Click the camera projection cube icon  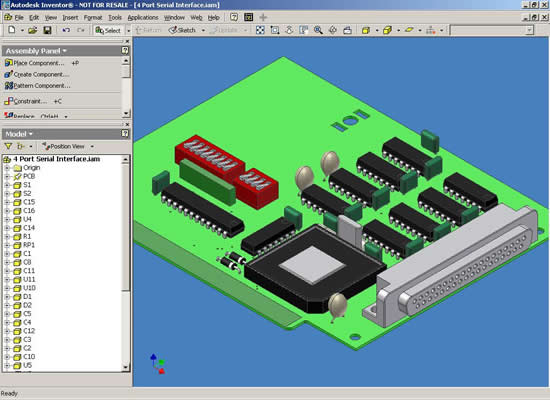387,30
